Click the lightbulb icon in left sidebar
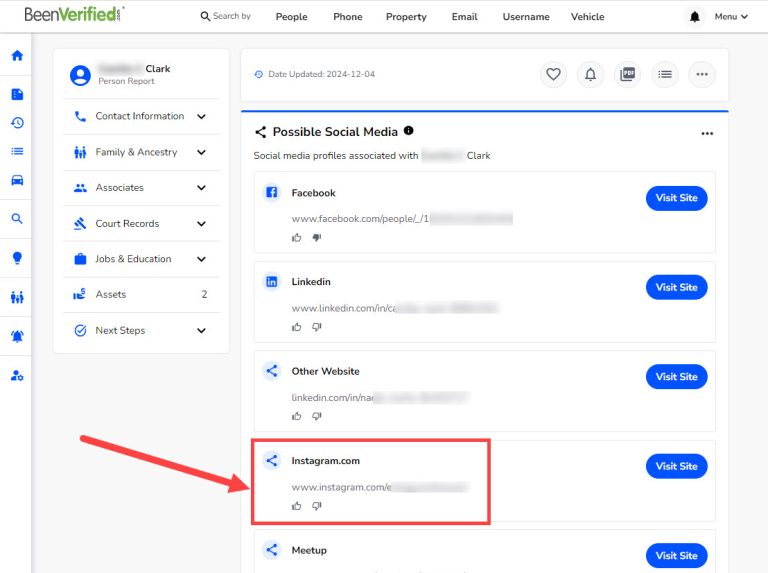The image size is (768, 573). pyautogui.click(x=17, y=258)
